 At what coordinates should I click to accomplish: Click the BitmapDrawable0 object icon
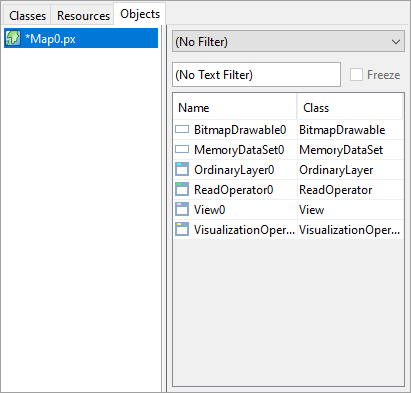pos(182,130)
